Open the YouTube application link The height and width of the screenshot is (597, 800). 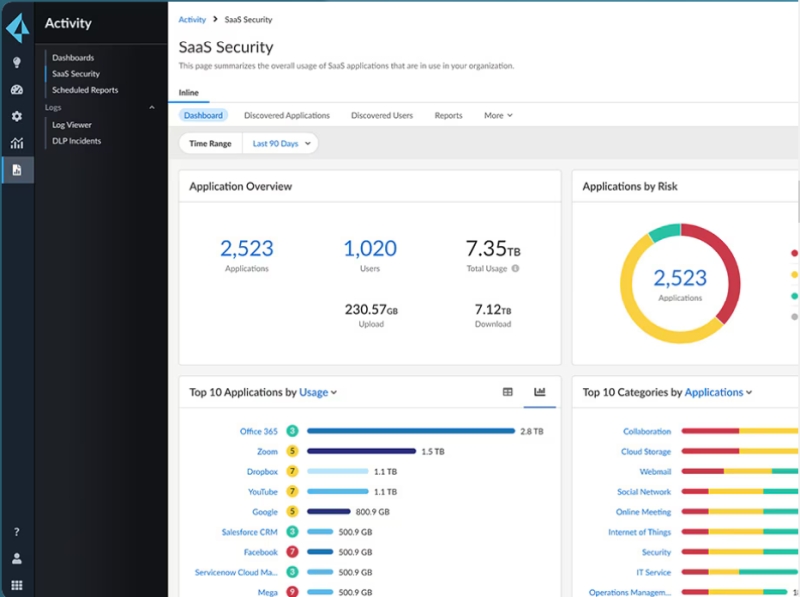263,491
